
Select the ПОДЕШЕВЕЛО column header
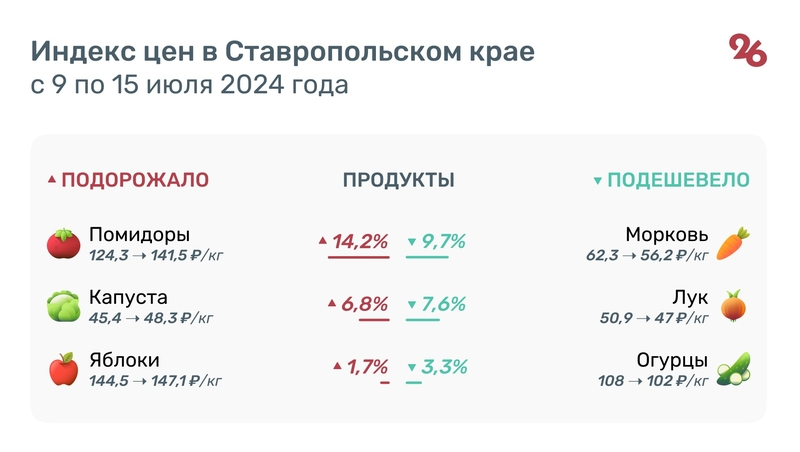pyautogui.click(x=679, y=180)
